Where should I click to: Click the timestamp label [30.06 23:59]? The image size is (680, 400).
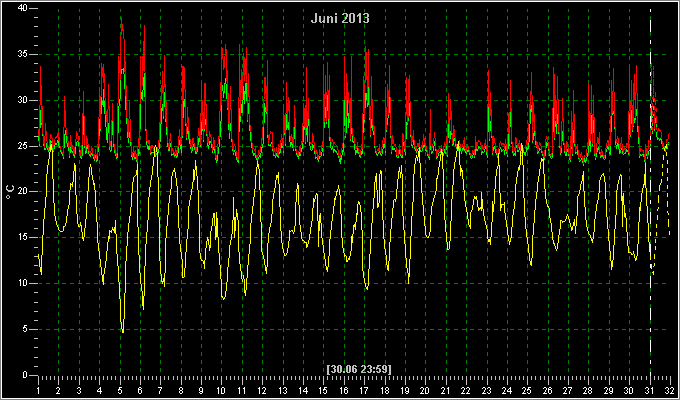[359, 369]
